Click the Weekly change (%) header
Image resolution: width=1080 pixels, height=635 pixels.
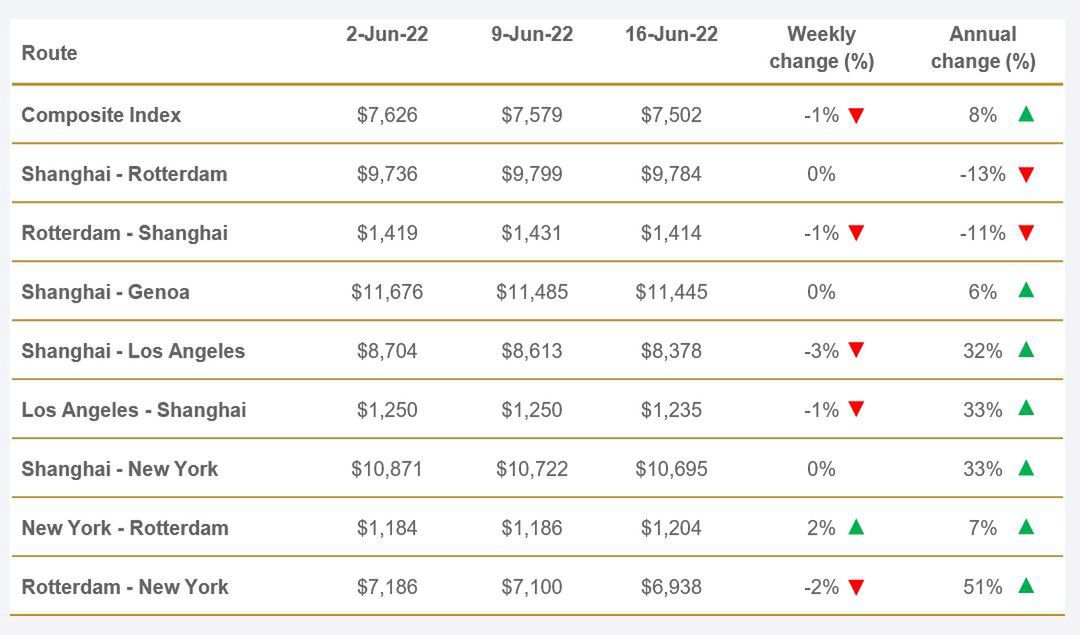pyautogui.click(x=821, y=48)
